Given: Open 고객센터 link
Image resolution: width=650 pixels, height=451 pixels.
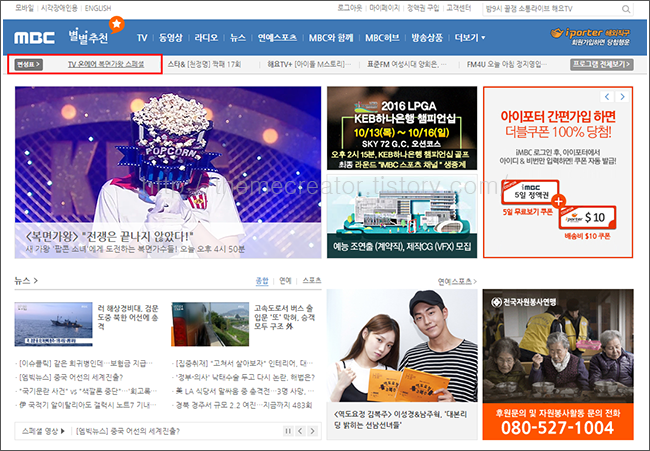Looking at the screenshot, I should tap(458, 8).
